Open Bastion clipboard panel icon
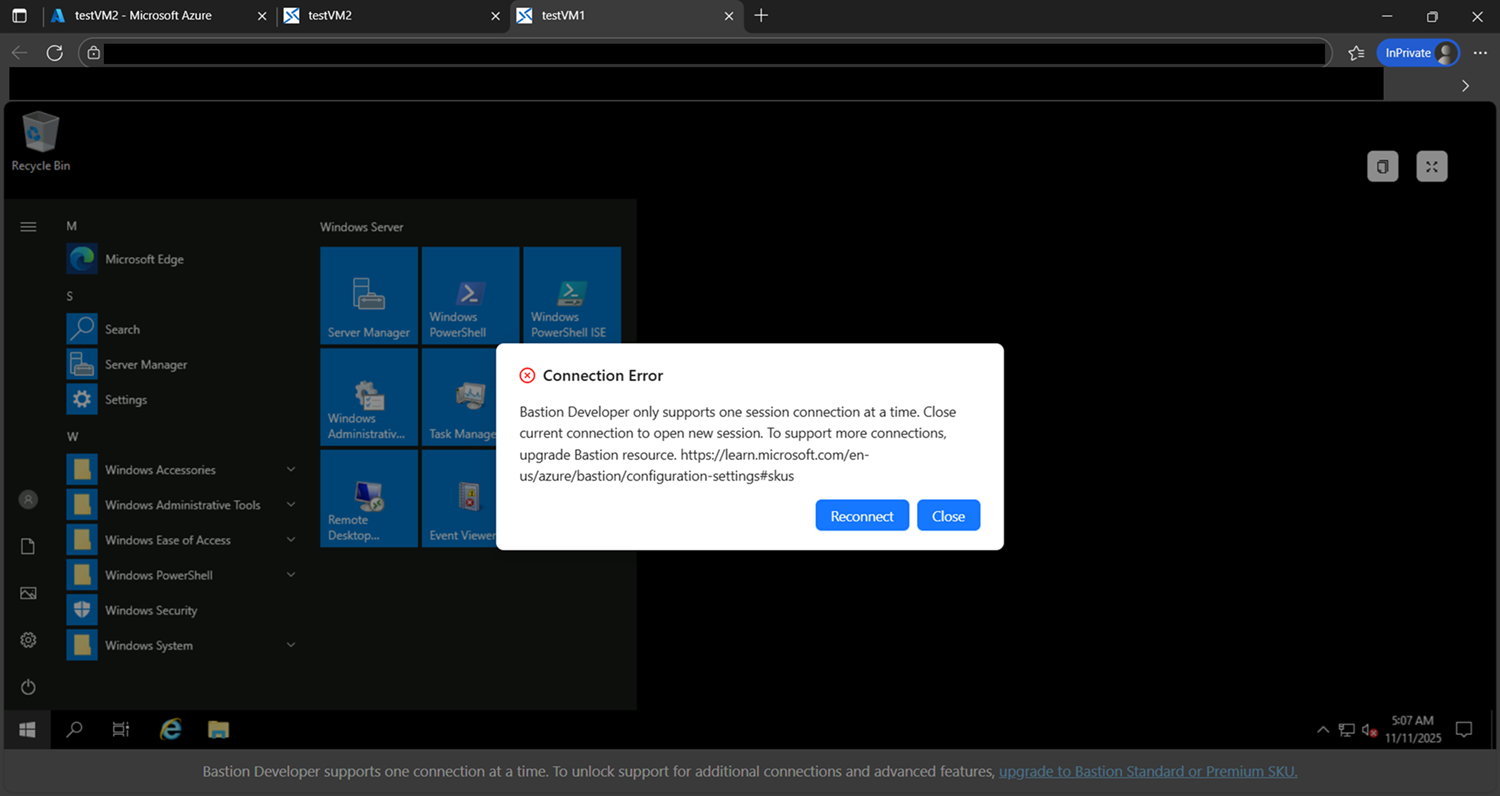Viewport: 1500px width, 796px height. (1382, 167)
